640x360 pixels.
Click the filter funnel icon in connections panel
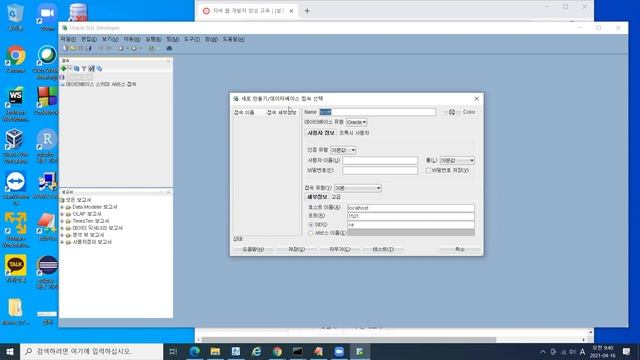(x=84, y=69)
